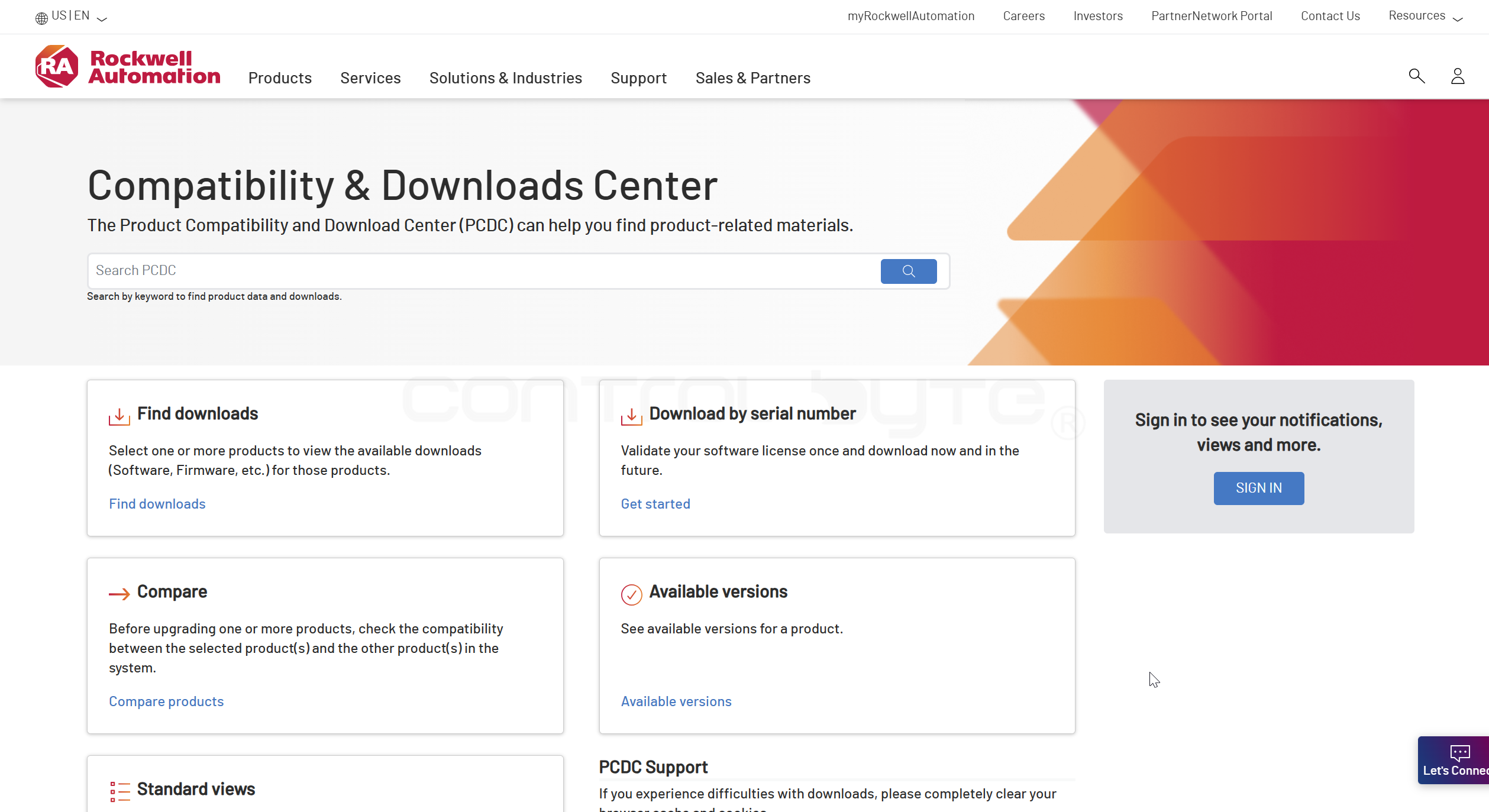This screenshot has width=1489, height=812.
Task: Expand the Resources dropdown menu
Action: pos(1426,16)
